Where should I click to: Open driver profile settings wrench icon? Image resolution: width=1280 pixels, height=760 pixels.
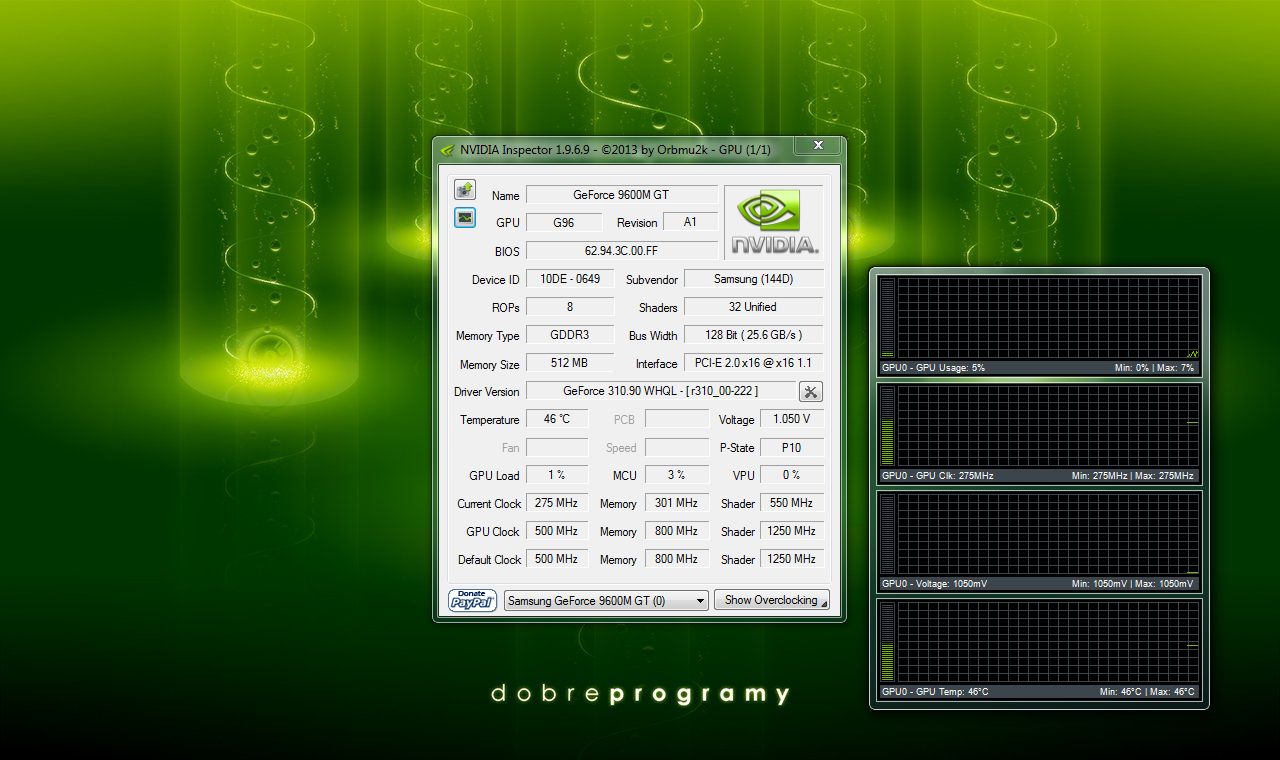click(x=811, y=392)
